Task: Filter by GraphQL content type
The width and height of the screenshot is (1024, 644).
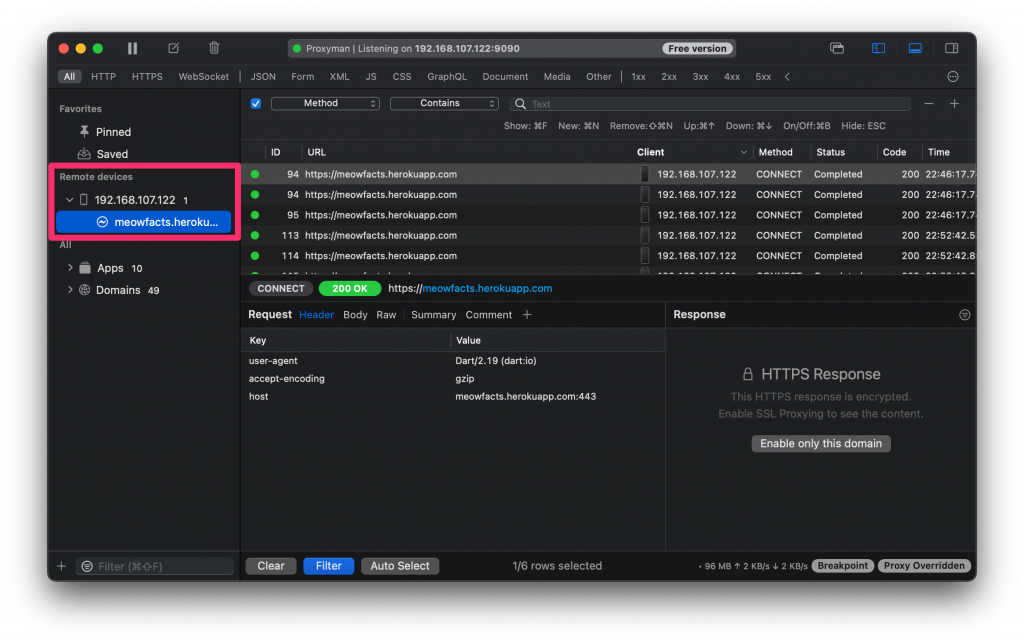Action: point(447,76)
